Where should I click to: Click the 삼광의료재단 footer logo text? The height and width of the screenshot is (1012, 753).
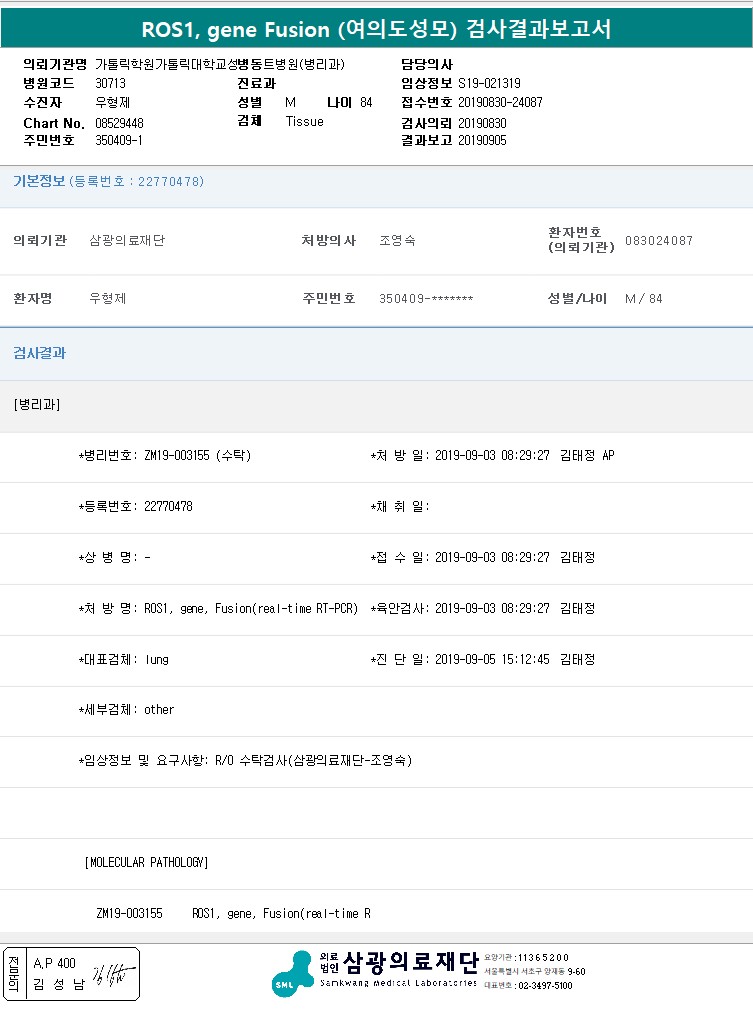point(409,962)
